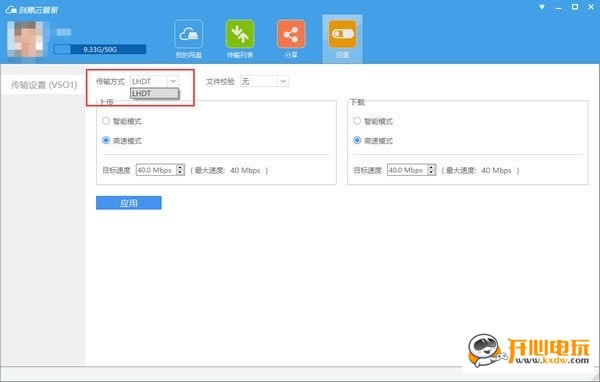Click download target speed input field
This screenshot has height=382, width=600.
point(407,170)
